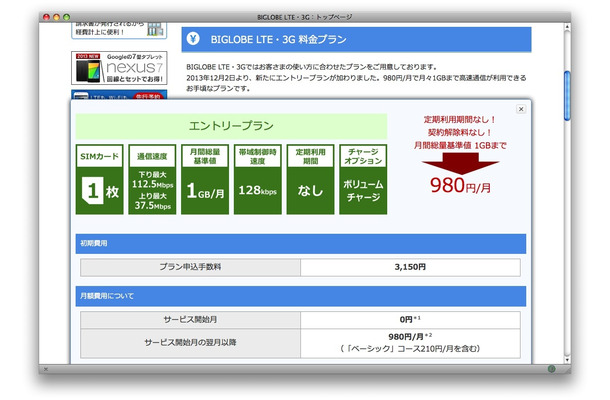Click the サービス開始月 row label
This screenshot has width=610, height=400.
190,320
